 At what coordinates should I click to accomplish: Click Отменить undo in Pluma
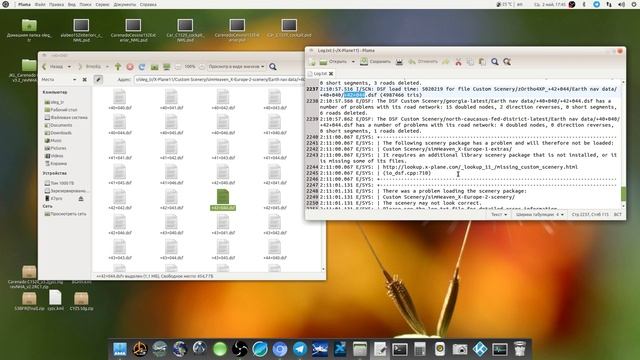point(423,62)
